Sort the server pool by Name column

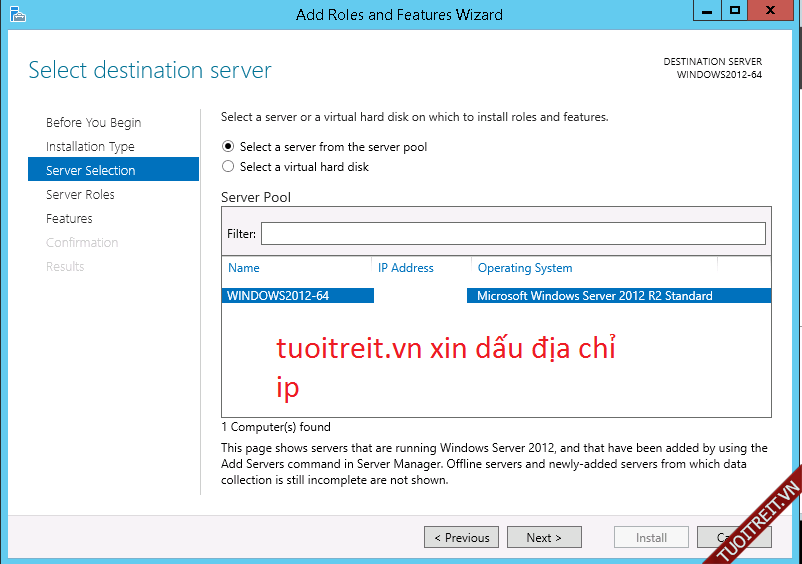tap(244, 268)
